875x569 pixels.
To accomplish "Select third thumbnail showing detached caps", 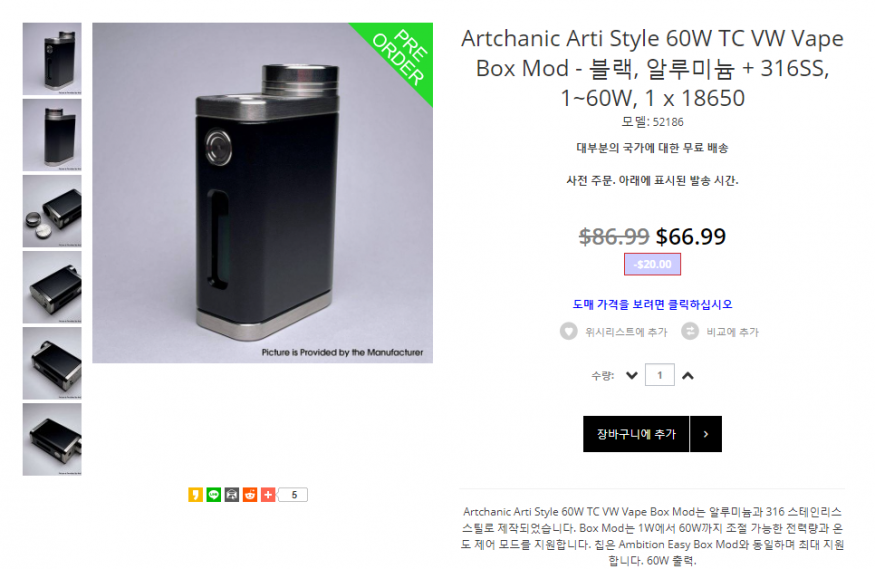I will (x=52, y=211).
